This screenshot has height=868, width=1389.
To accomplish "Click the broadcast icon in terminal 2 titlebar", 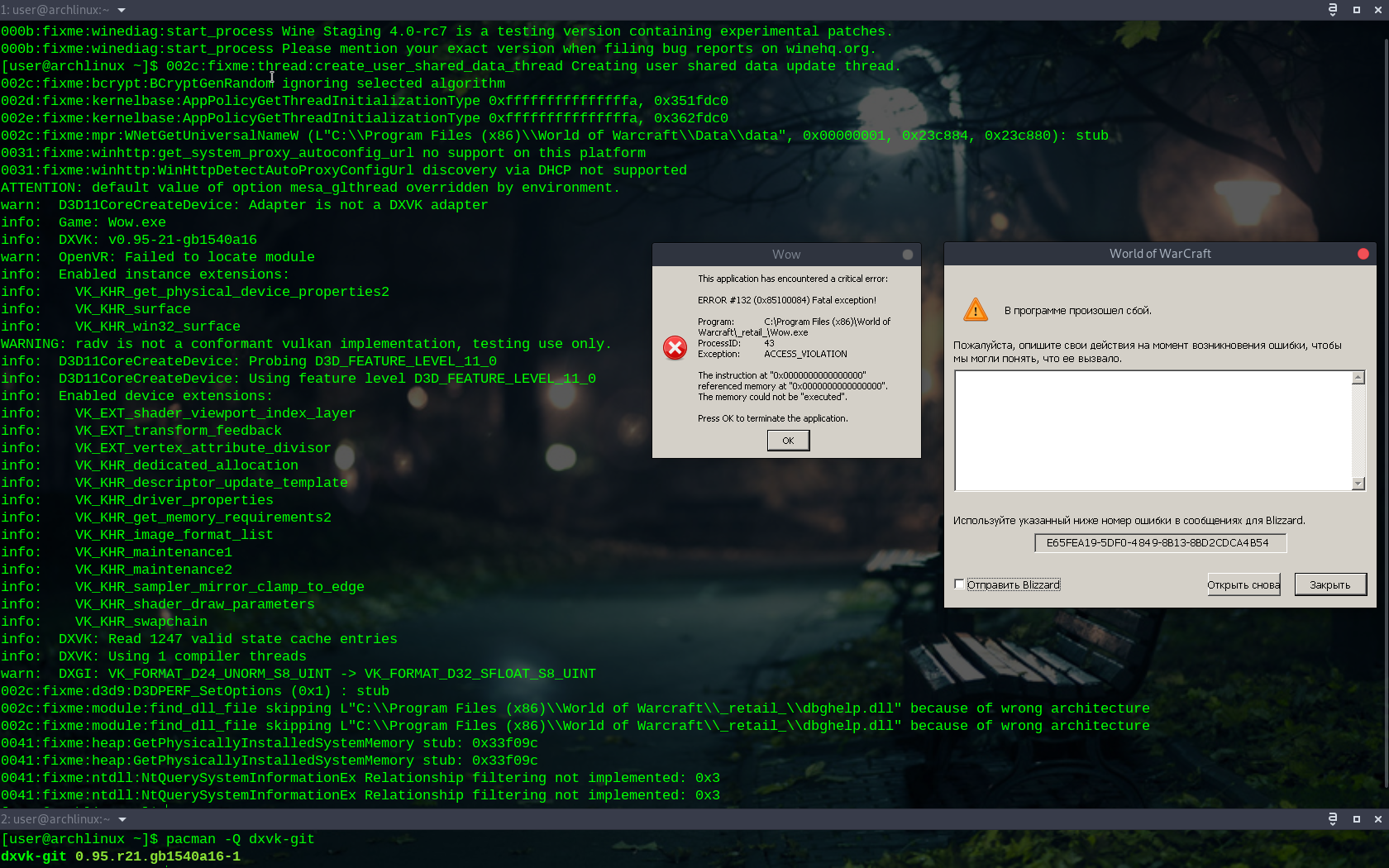I will coord(1333,819).
